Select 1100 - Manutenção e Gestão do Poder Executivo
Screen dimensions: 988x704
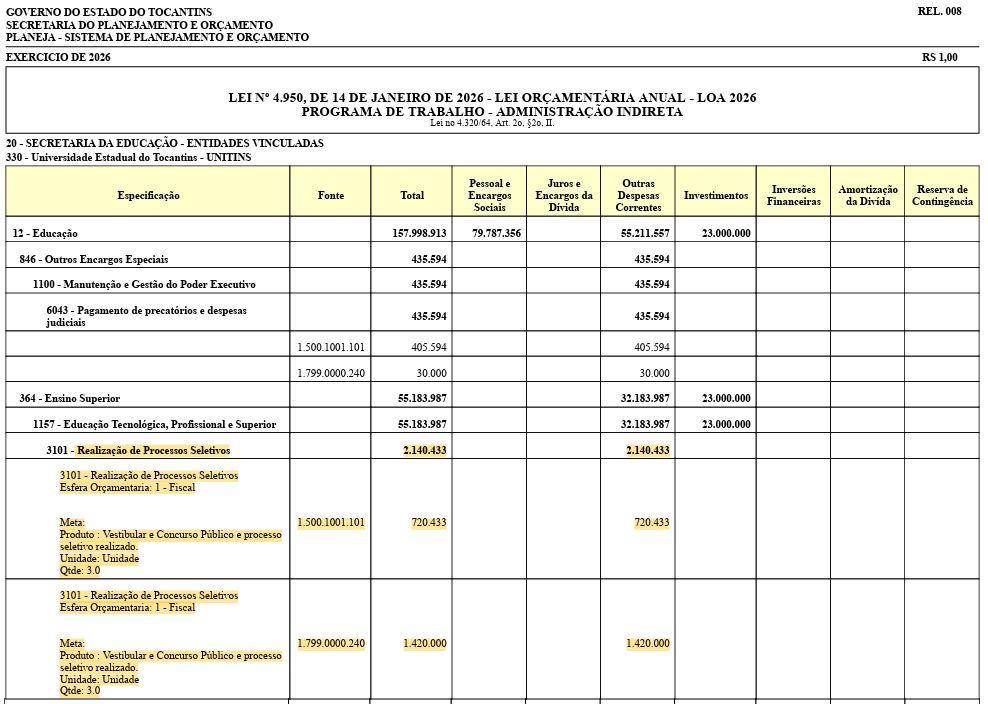pos(143,284)
